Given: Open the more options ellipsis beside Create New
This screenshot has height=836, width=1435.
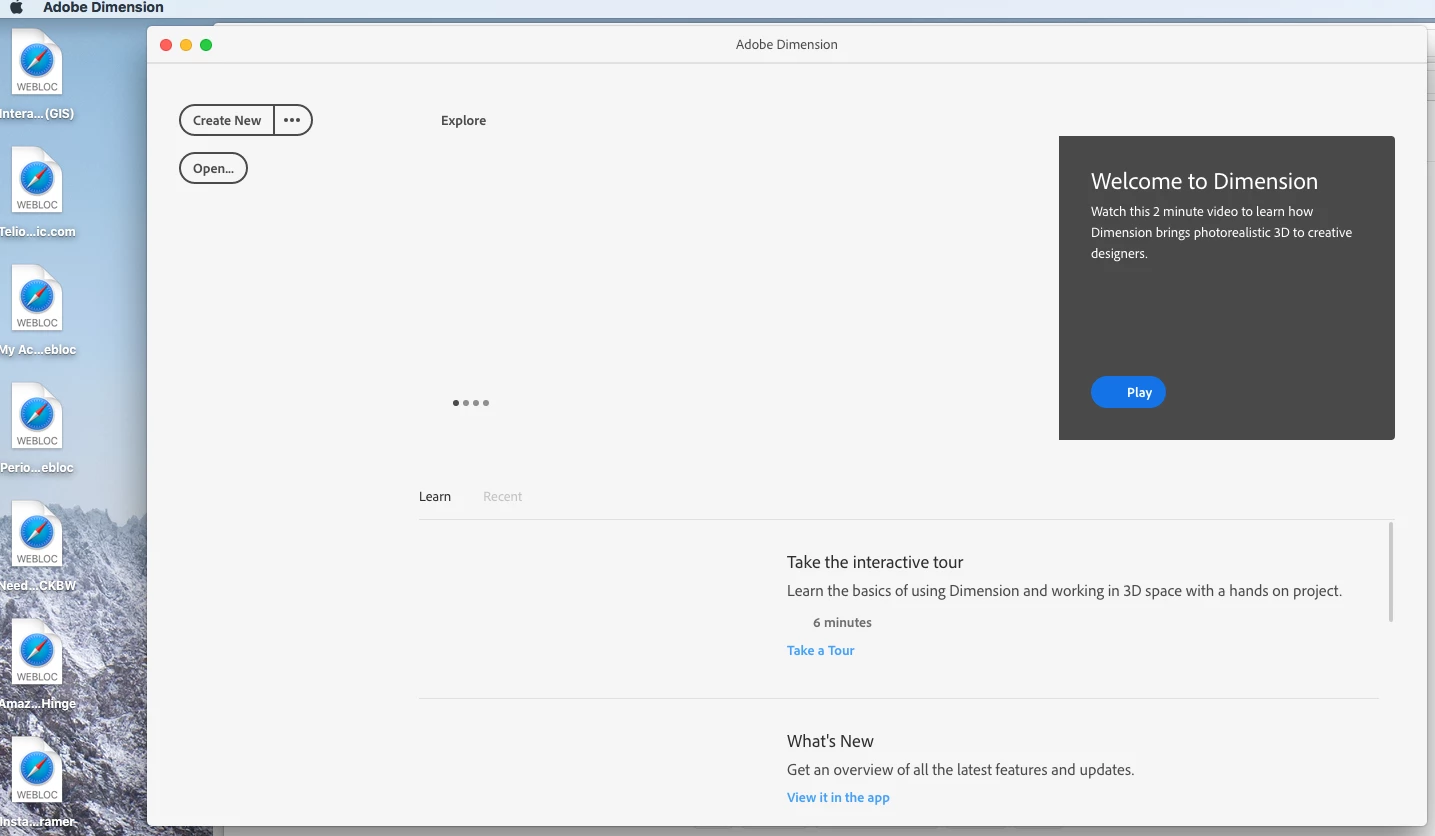Looking at the screenshot, I should coord(292,120).
